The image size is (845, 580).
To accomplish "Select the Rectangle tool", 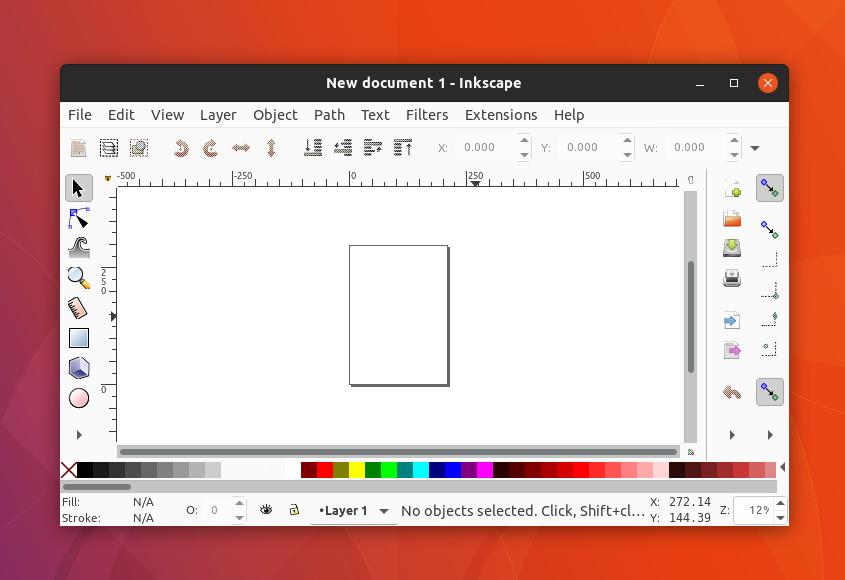I will (79, 339).
